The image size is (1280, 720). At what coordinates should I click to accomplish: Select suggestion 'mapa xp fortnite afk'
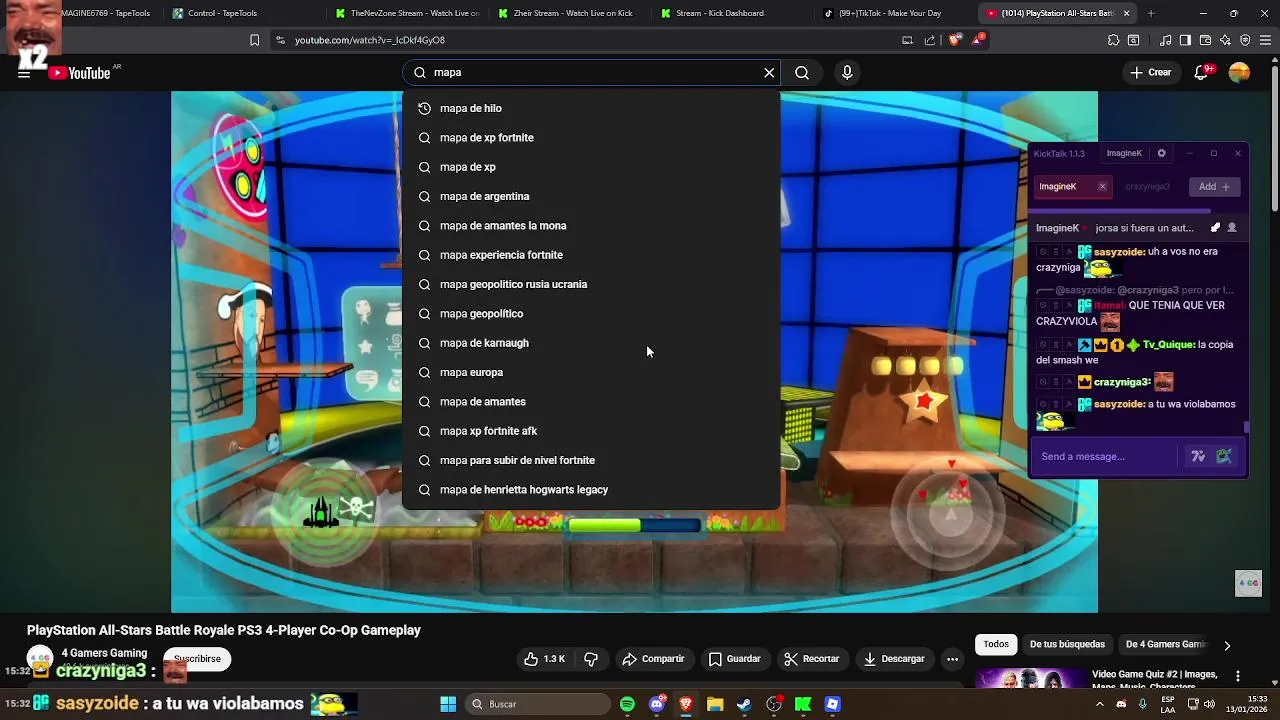591,431
